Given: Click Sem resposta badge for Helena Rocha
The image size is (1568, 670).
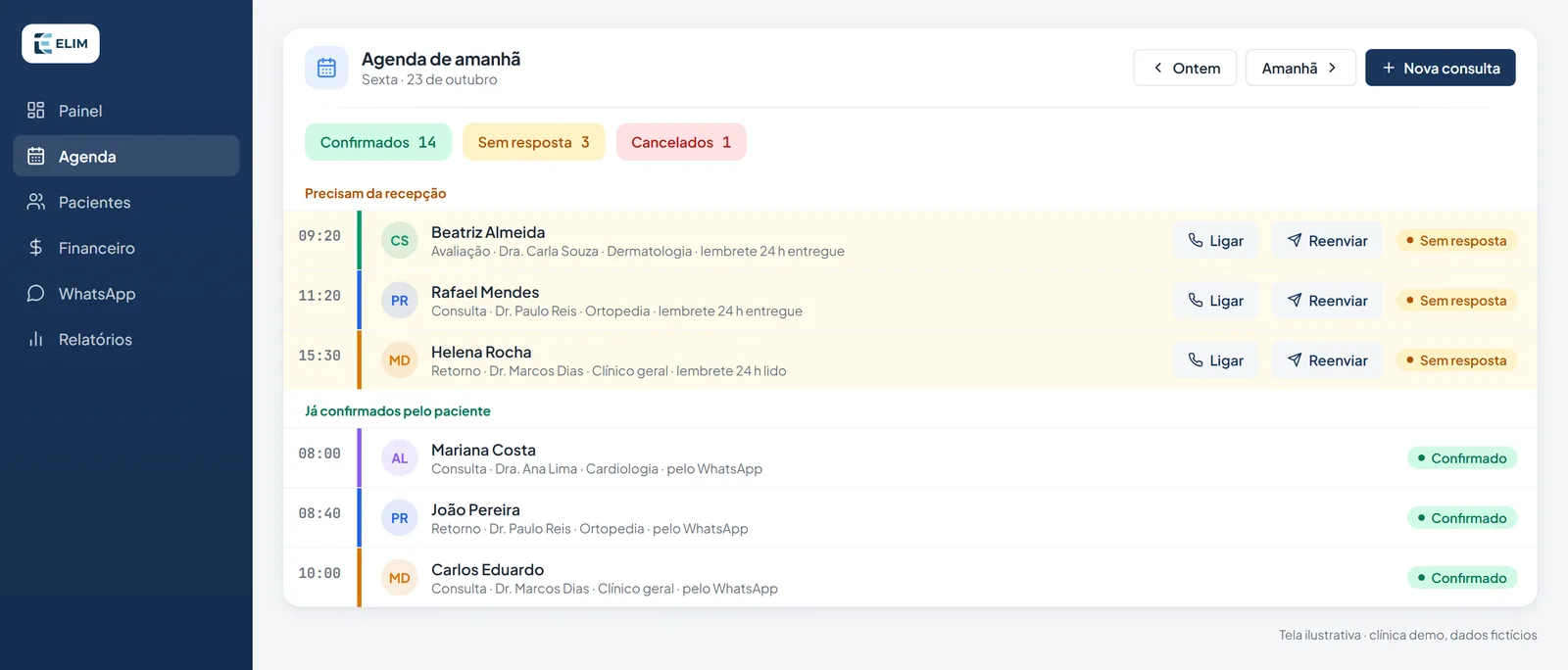Looking at the screenshot, I should (x=1456, y=360).
